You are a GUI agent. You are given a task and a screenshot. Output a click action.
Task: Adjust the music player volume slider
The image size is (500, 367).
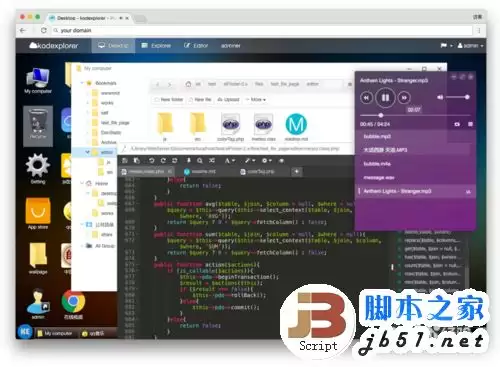point(458,97)
